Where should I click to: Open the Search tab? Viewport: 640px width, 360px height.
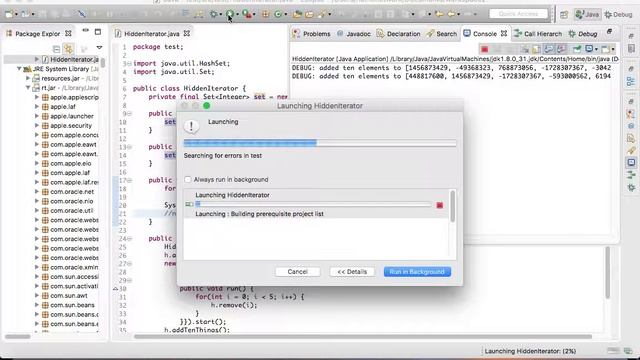click(x=442, y=34)
